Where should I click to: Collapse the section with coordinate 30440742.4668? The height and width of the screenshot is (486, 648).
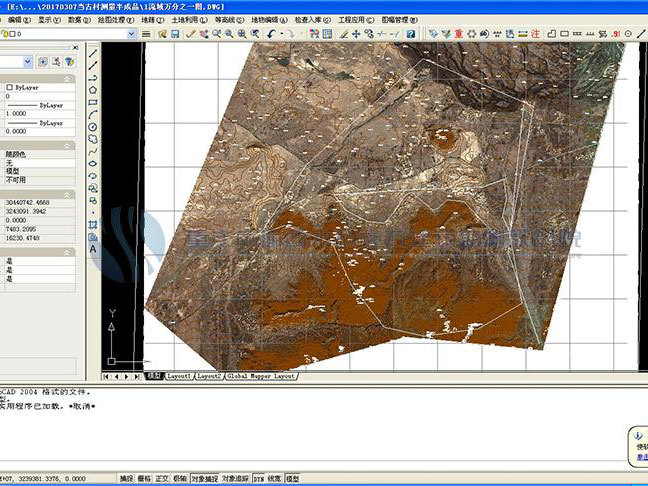tap(67, 194)
